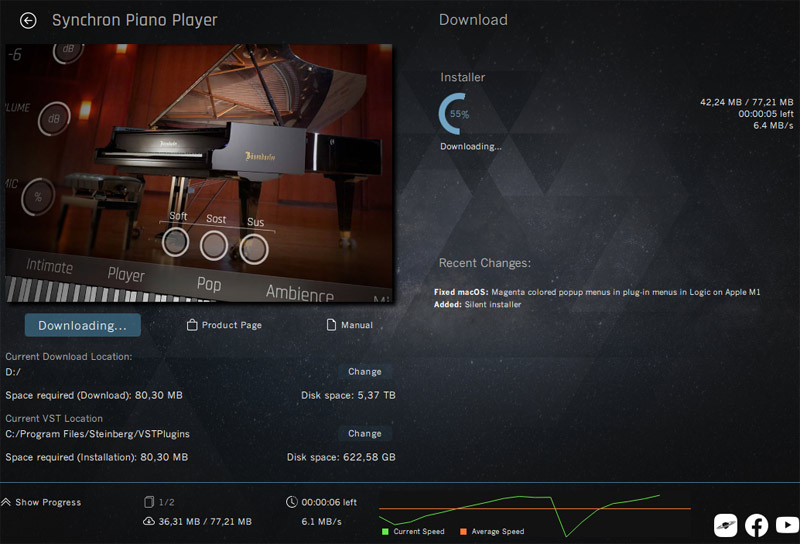Screen dimensions: 800x544
Task: Click the Manual link text
Action: [x=357, y=325]
